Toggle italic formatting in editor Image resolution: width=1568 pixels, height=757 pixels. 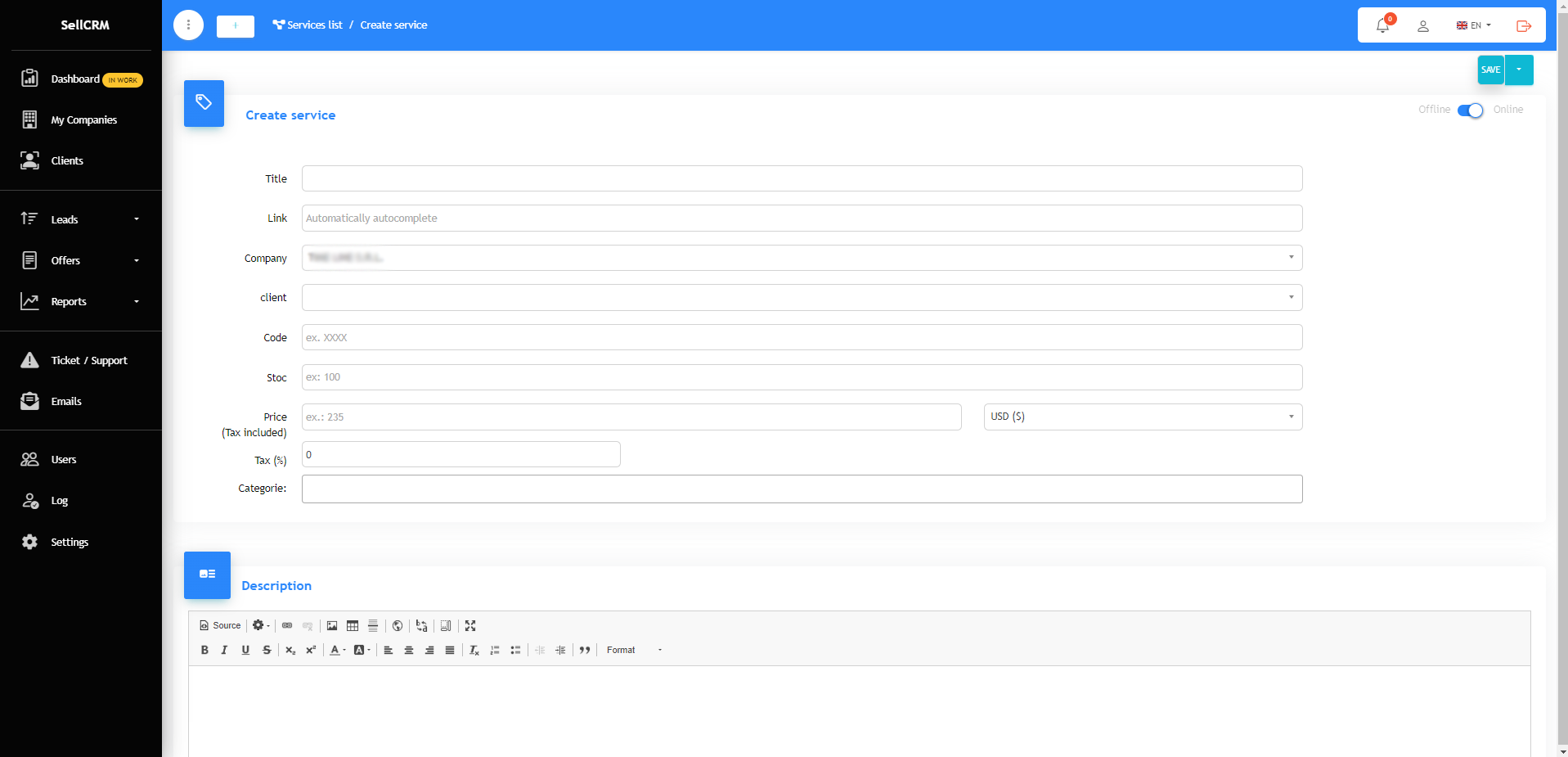click(224, 650)
